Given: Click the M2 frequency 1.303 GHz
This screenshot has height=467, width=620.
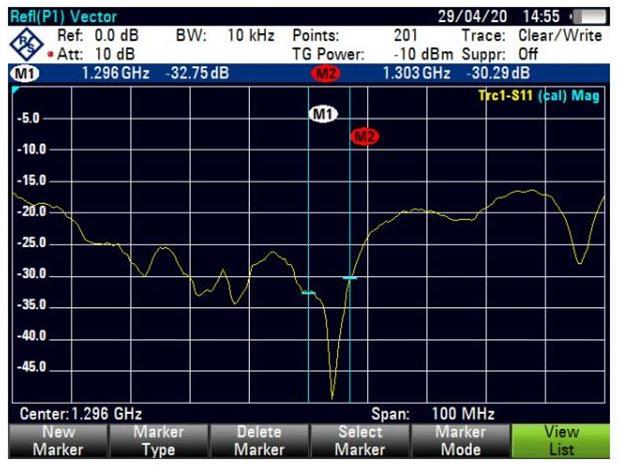Looking at the screenshot, I should click(x=416, y=74).
